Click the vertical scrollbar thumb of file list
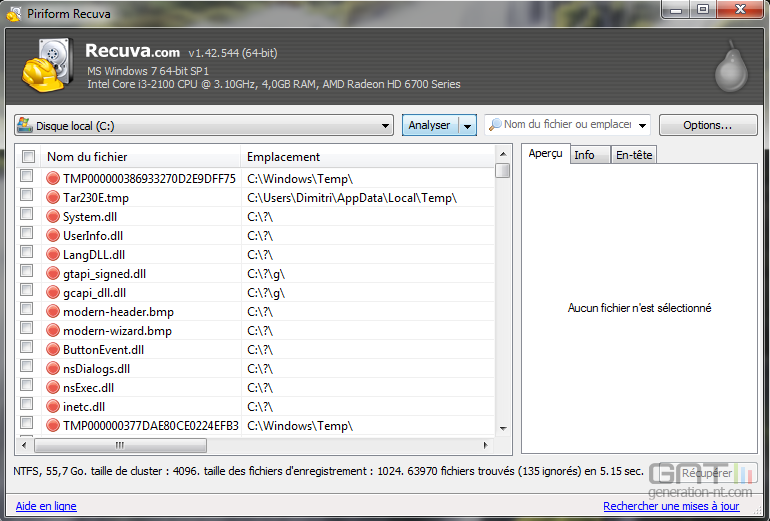This screenshot has width=770, height=521. coord(503,170)
